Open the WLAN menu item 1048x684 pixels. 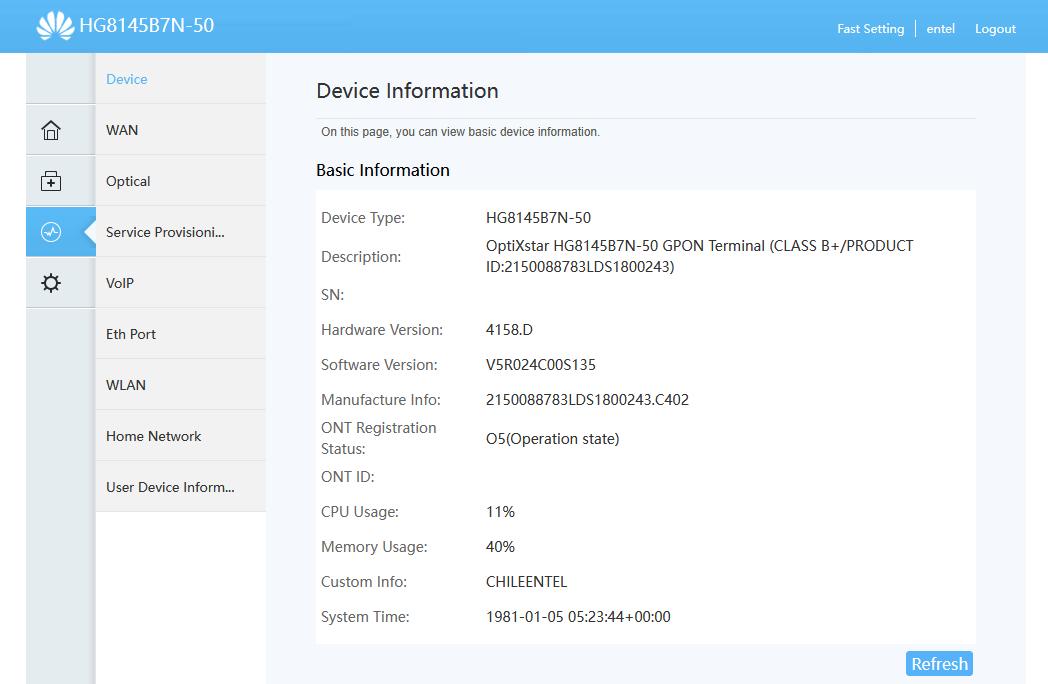pos(180,385)
